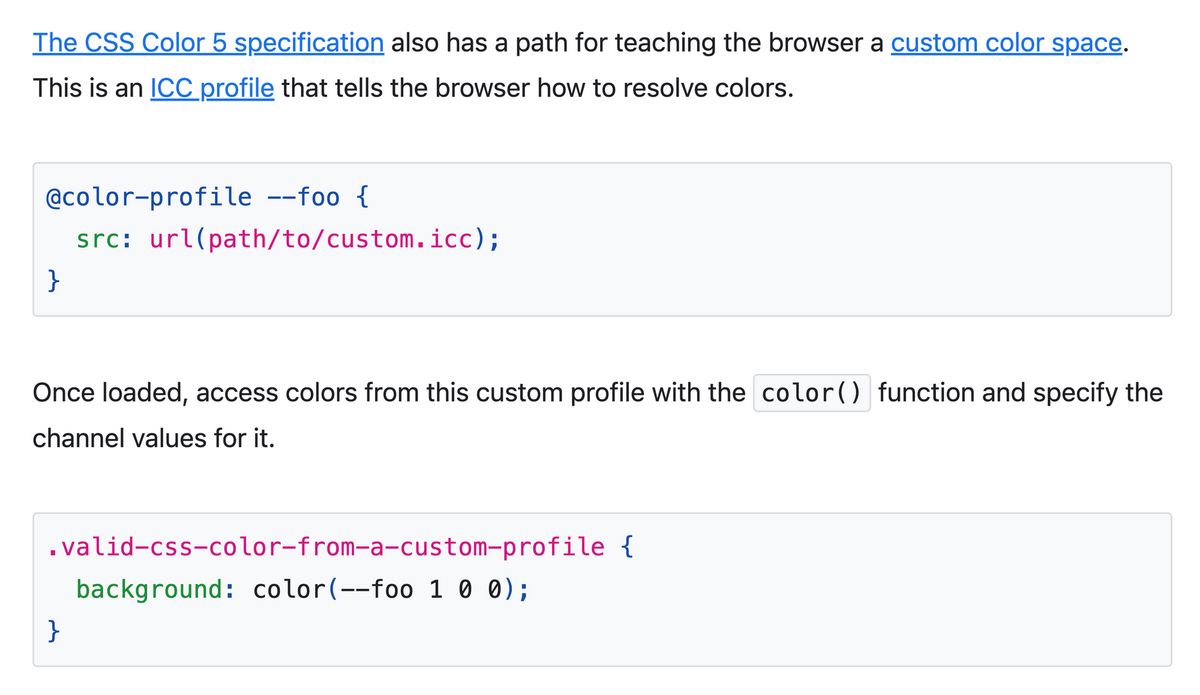This screenshot has height=695, width=1200.
Task: Click the @color-profile at-rule keyword
Action: click(x=150, y=197)
